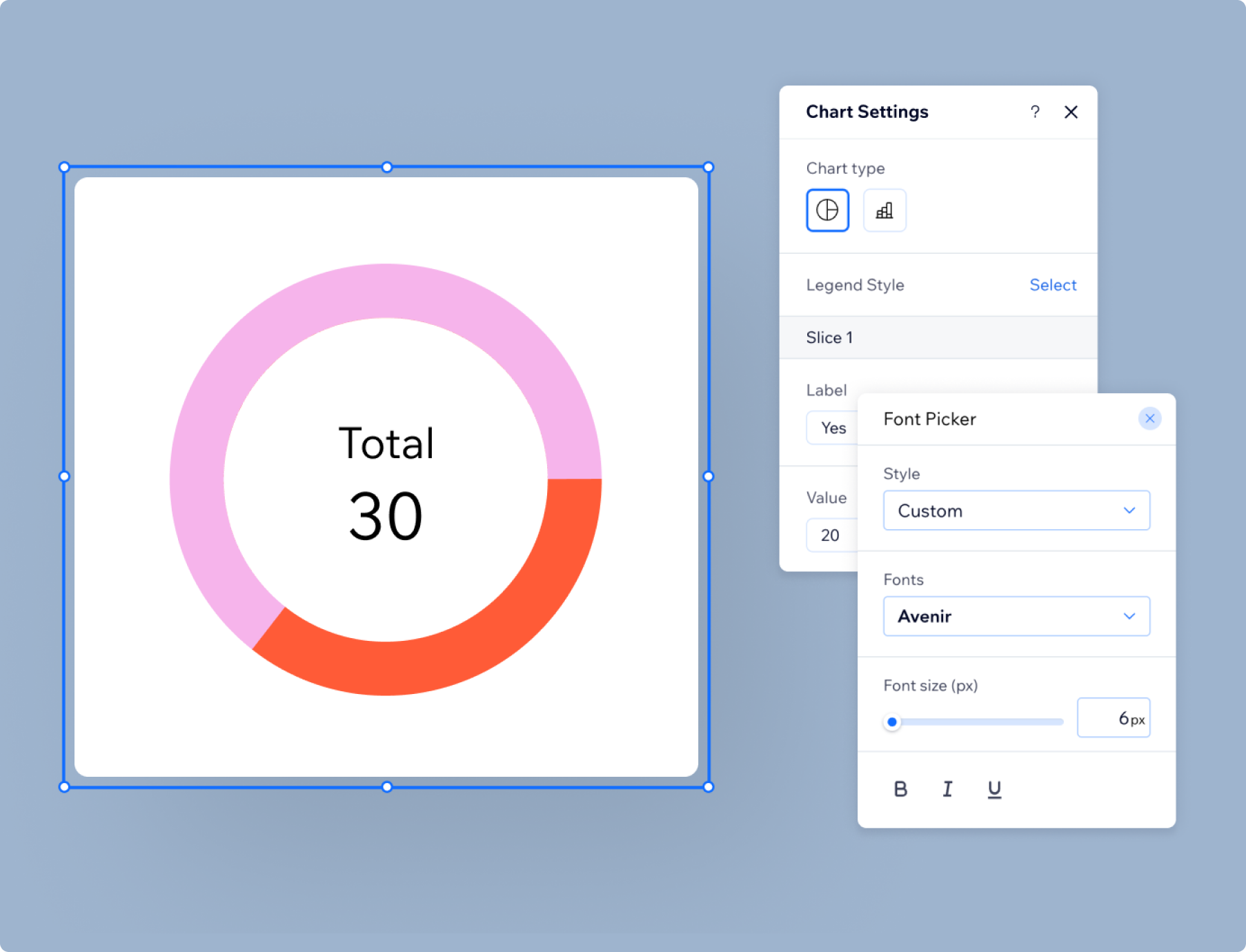Apply italic formatting in the Font Picker
1246x952 pixels.
pyautogui.click(x=947, y=789)
